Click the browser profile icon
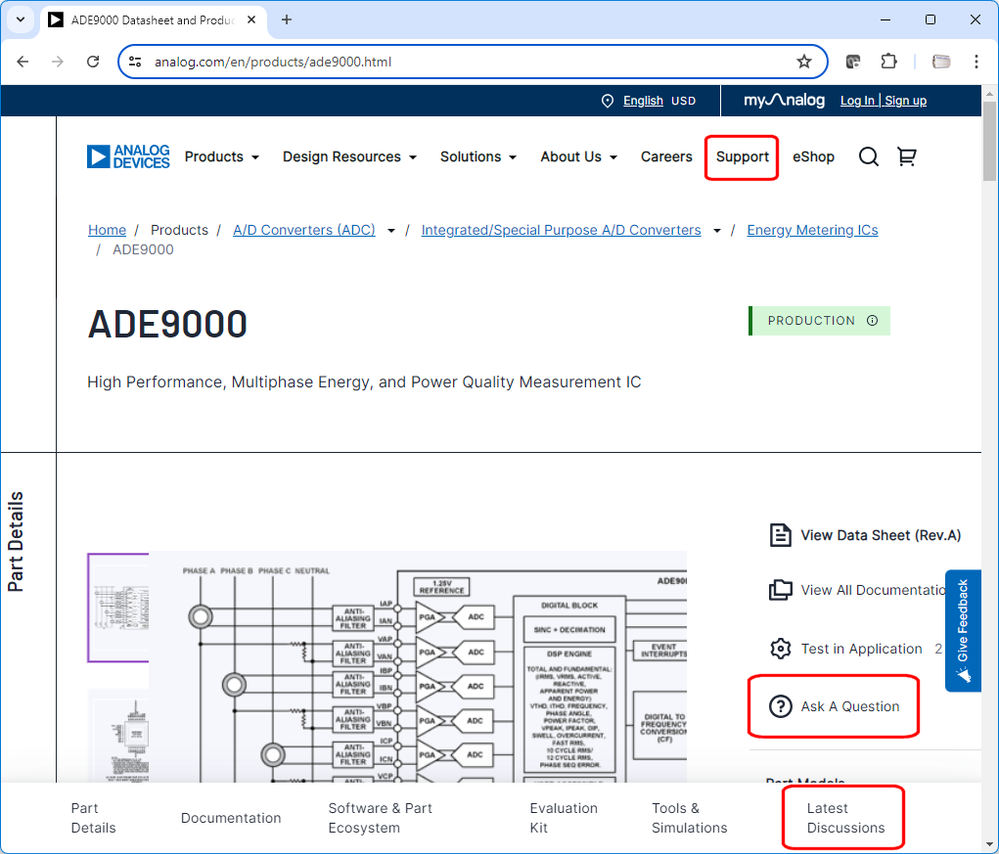 (941, 62)
